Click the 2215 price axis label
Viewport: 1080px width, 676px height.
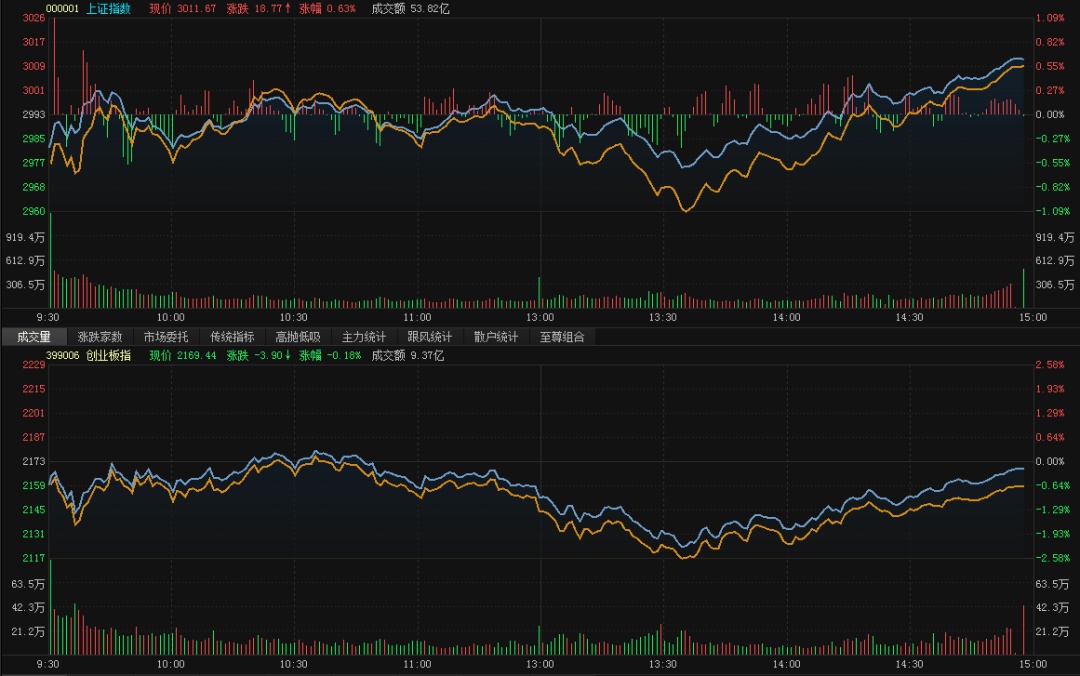(34, 389)
